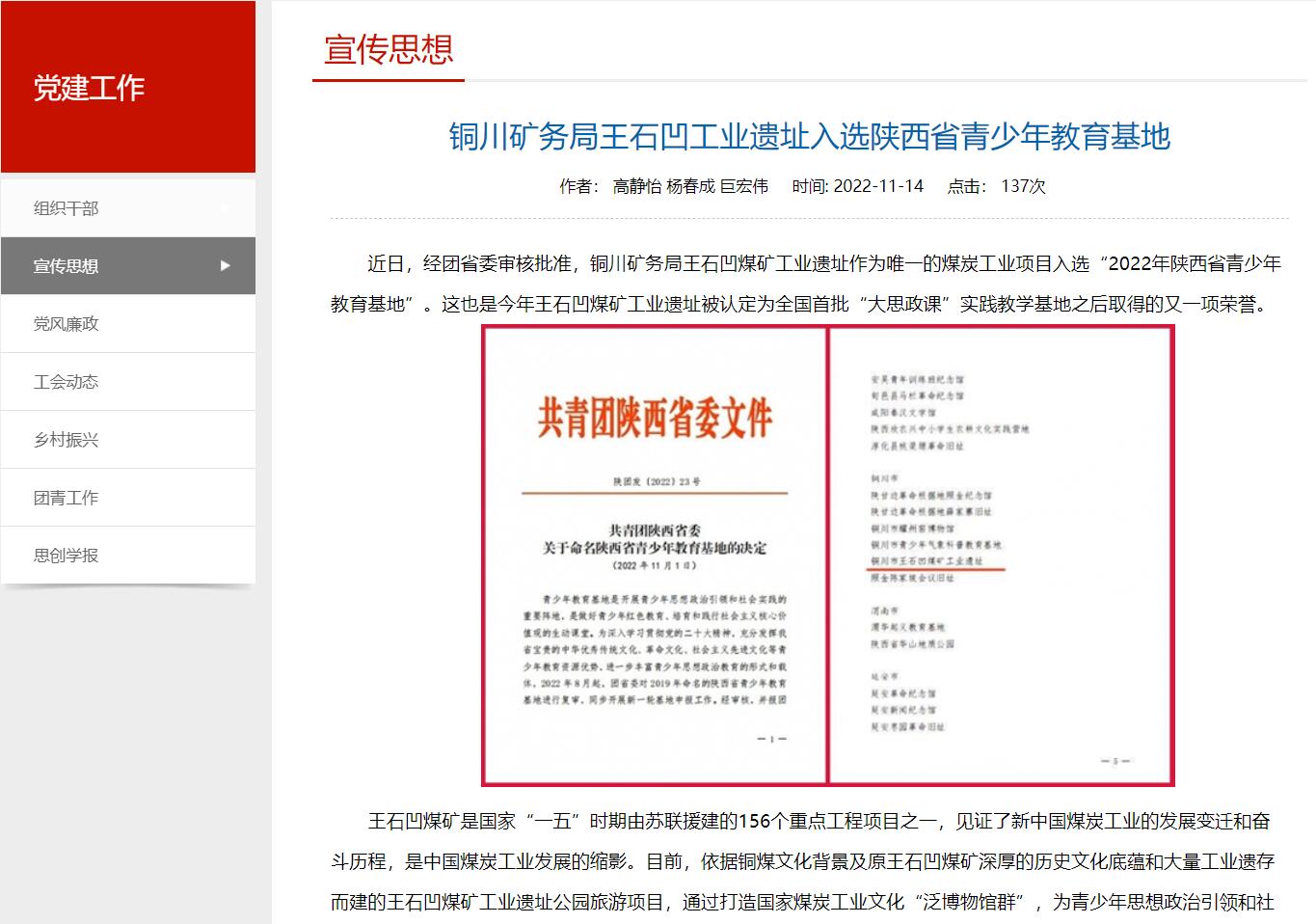Select 思创学报 from the sidebar

pyautogui.click(x=67, y=556)
